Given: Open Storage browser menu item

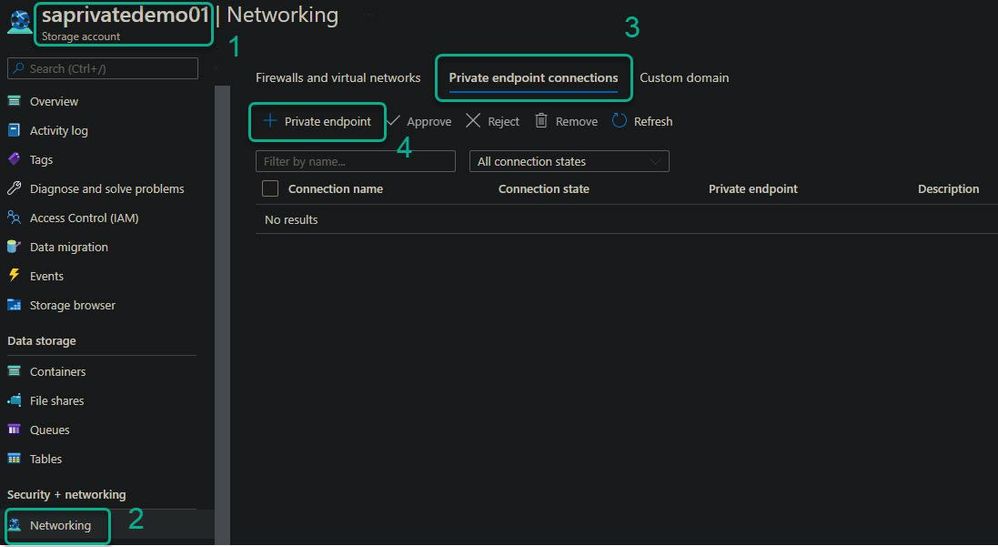Looking at the screenshot, I should click(x=73, y=306).
